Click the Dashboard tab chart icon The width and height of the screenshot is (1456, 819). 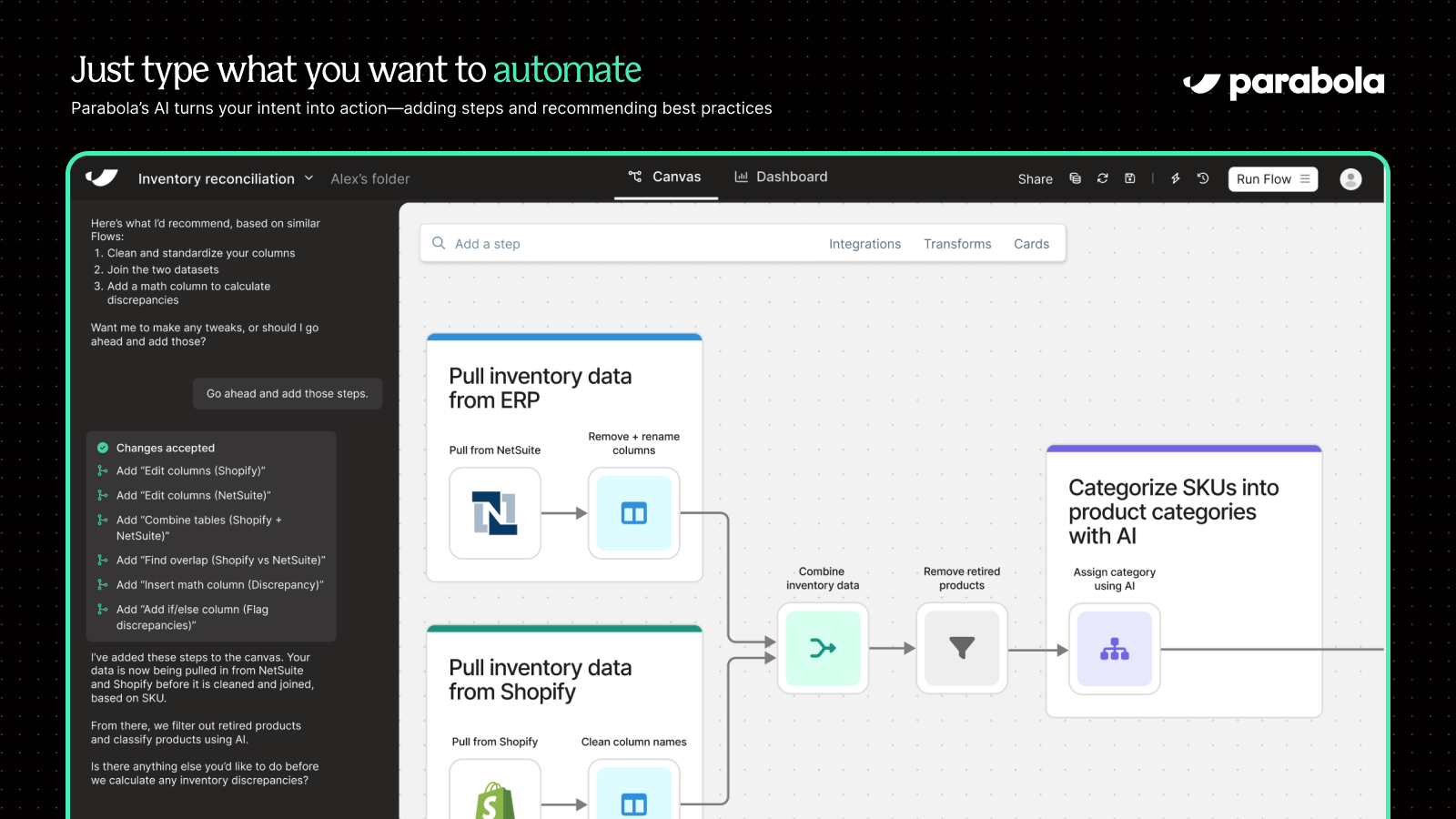pos(742,177)
